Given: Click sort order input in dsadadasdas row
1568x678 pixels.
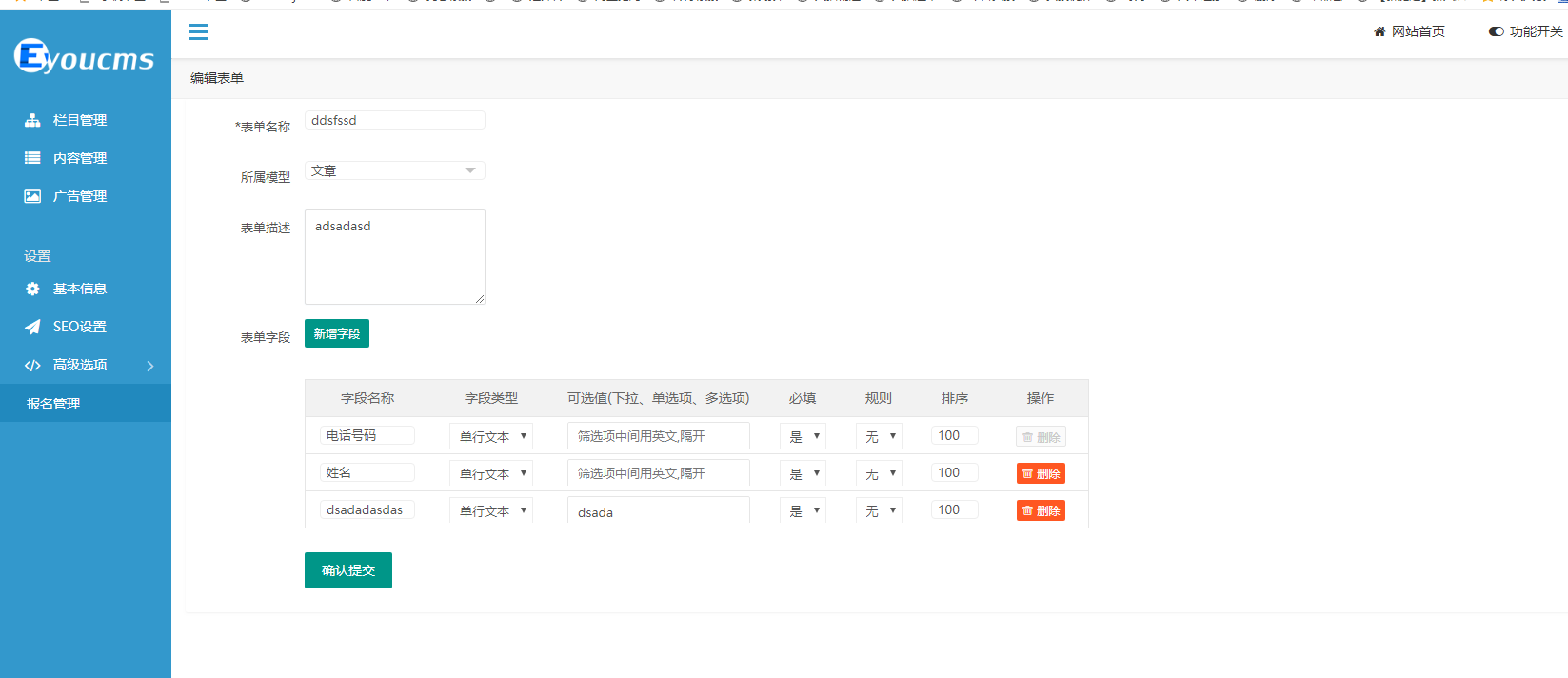Looking at the screenshot, I should (x=955, y=509).
